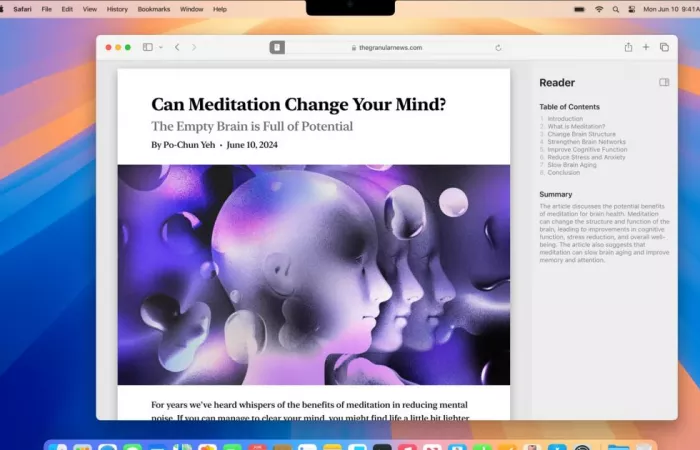Click the Reader mode icon in address bar

pos(277,47)
